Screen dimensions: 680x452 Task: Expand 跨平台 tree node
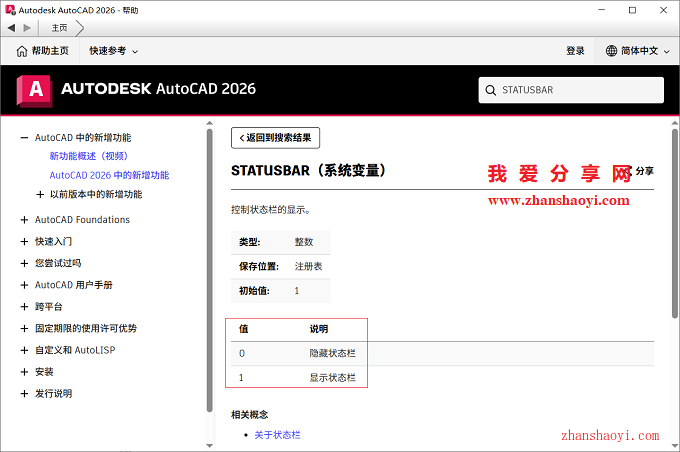tap(24, 307)
